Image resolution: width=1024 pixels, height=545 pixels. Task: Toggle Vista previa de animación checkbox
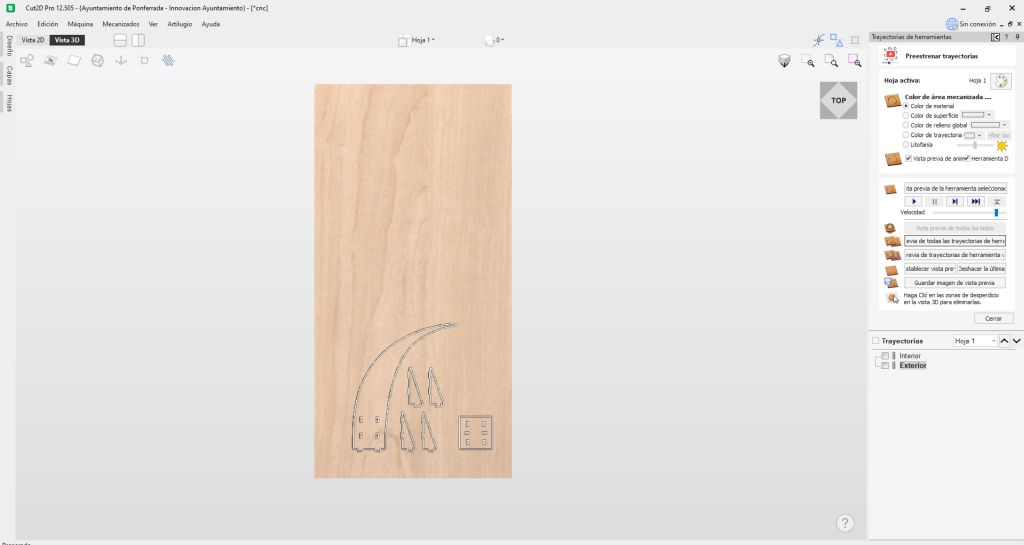tap(908, 159)
